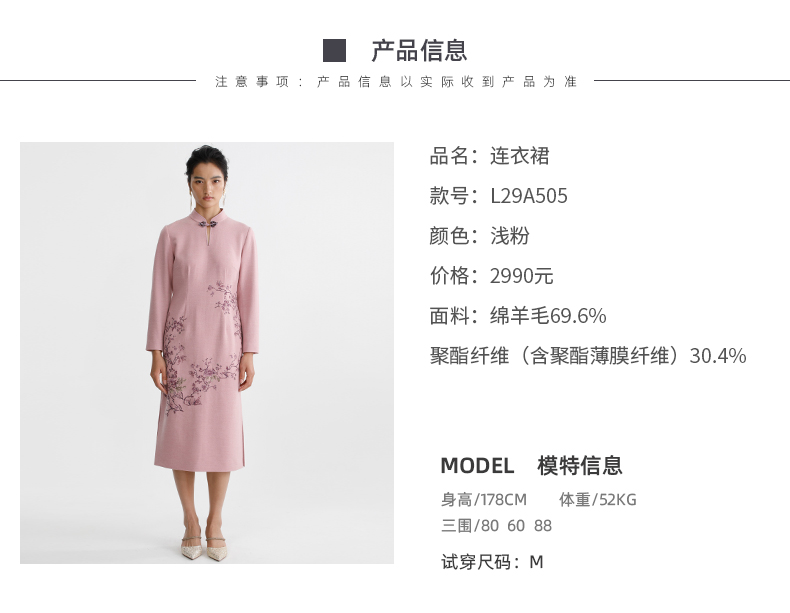This screenshot has width=790, height=613.
Task: Click the dark square icon beside 产品信息
Action: 334,51
